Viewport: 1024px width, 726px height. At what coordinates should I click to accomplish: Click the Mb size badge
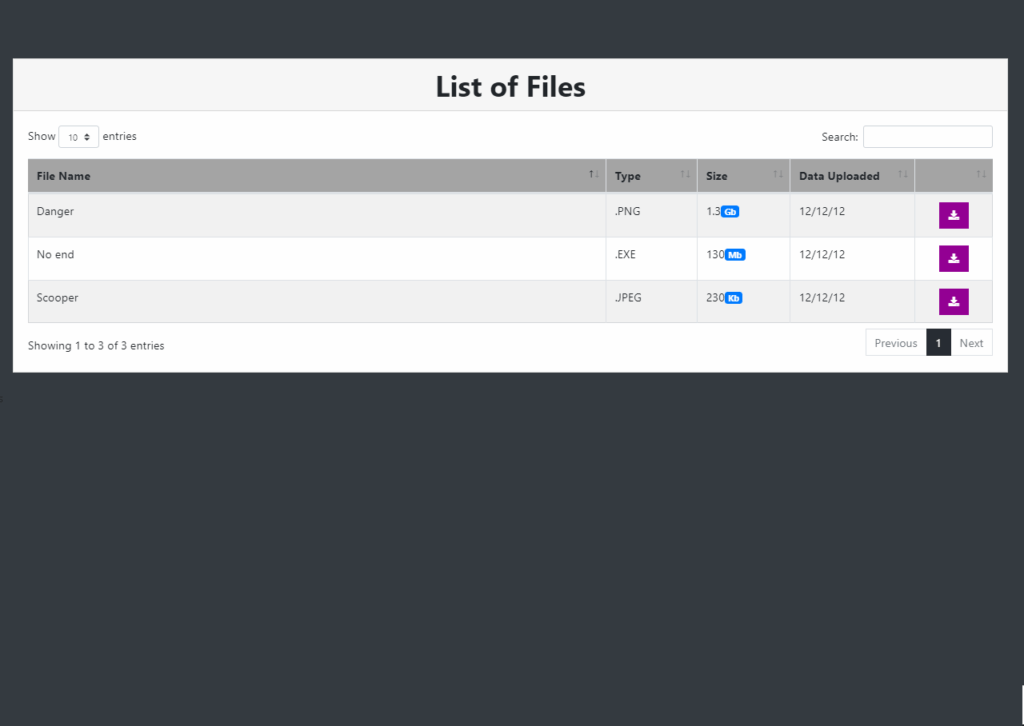pyautogui.click(x=735, y=255)
